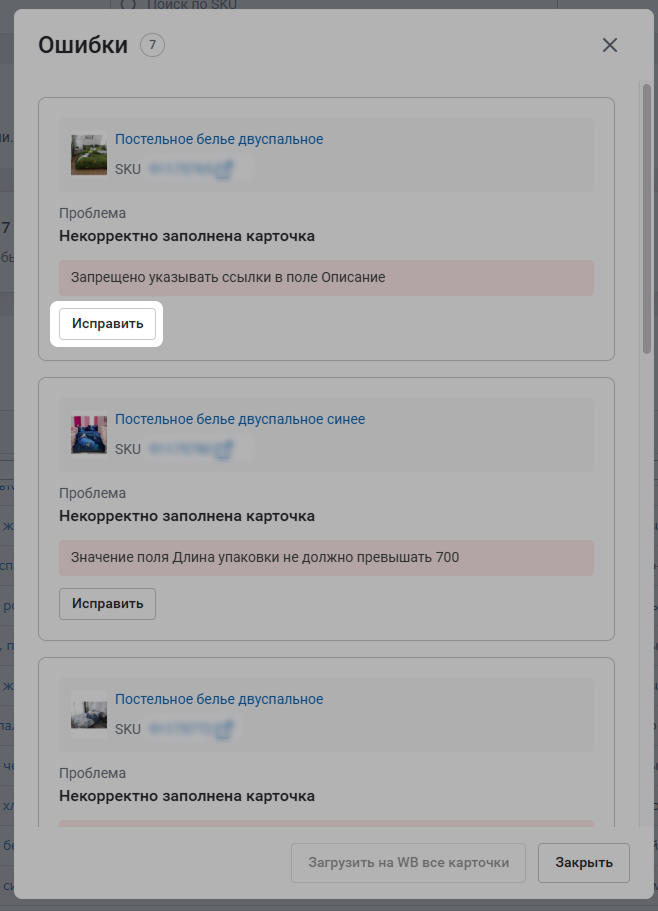
Task: Open external link icon beside second SKU
Action: click(225, 449)
